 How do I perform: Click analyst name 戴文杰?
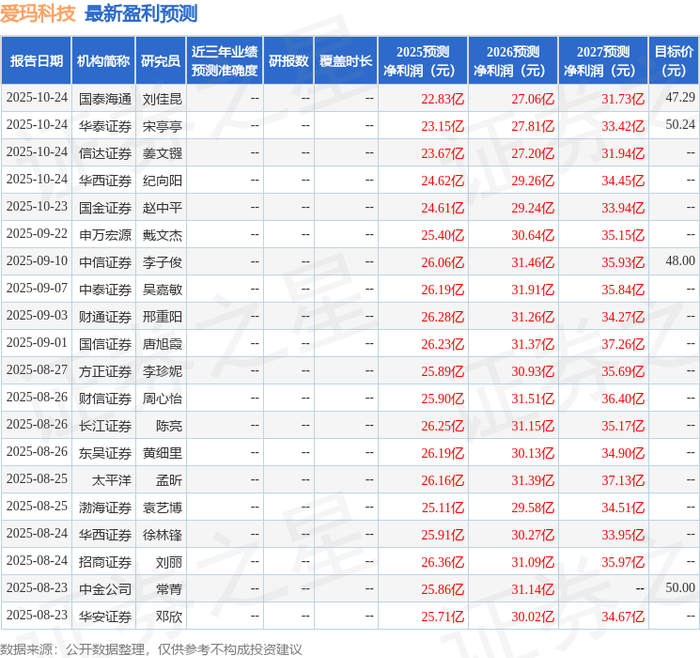(162, 235)
